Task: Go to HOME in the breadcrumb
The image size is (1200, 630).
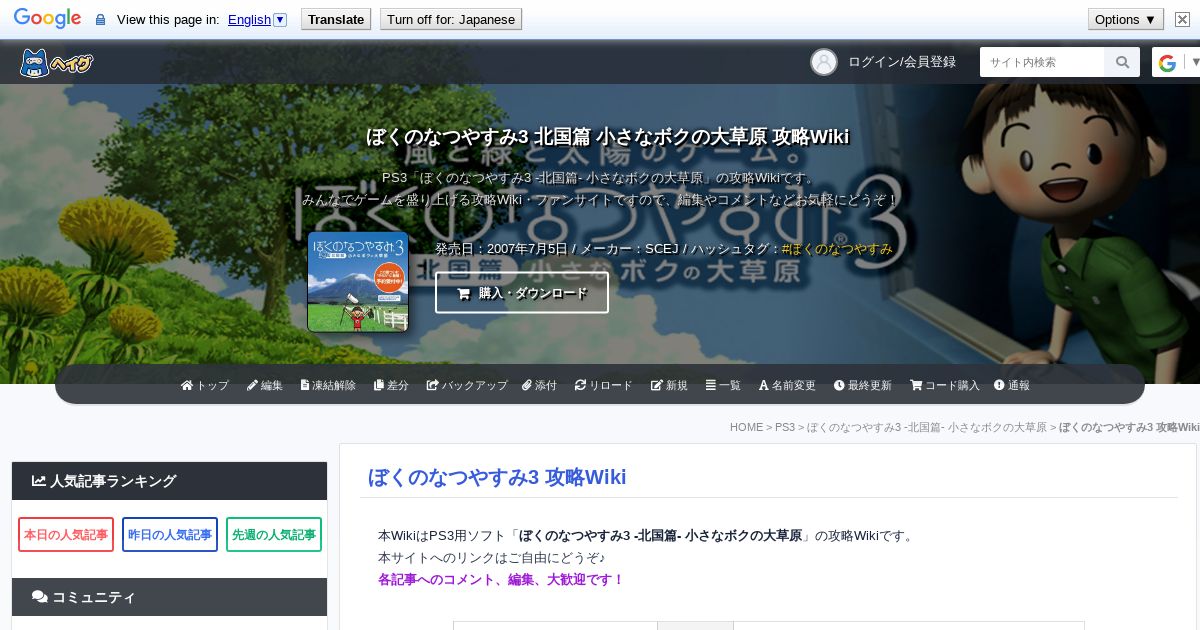Action: tap(746, 427)
